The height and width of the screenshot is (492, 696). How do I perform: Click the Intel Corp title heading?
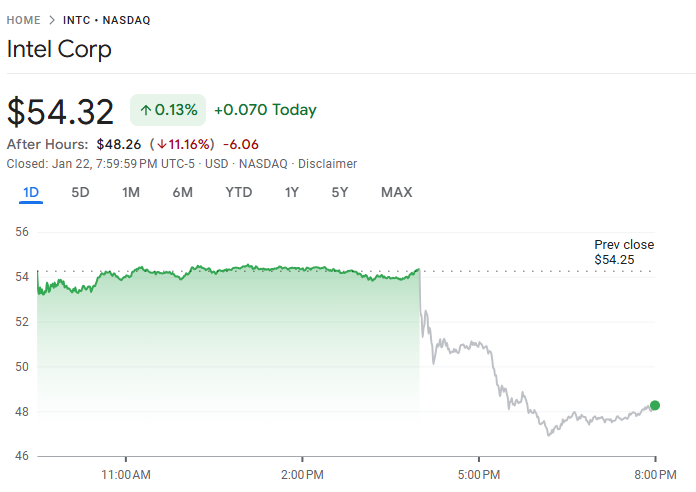(x=59, y=50)
